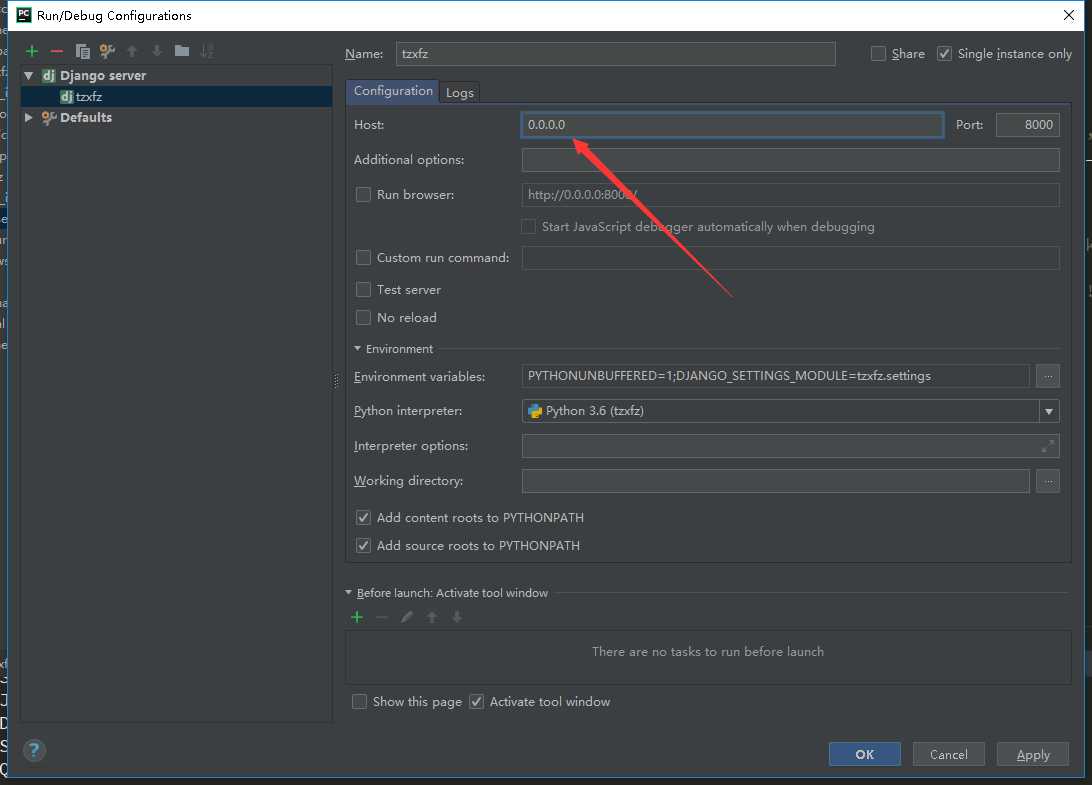Focus the Custom run command text field
This screenshot has height=785, width=1092.
[790, 258]
